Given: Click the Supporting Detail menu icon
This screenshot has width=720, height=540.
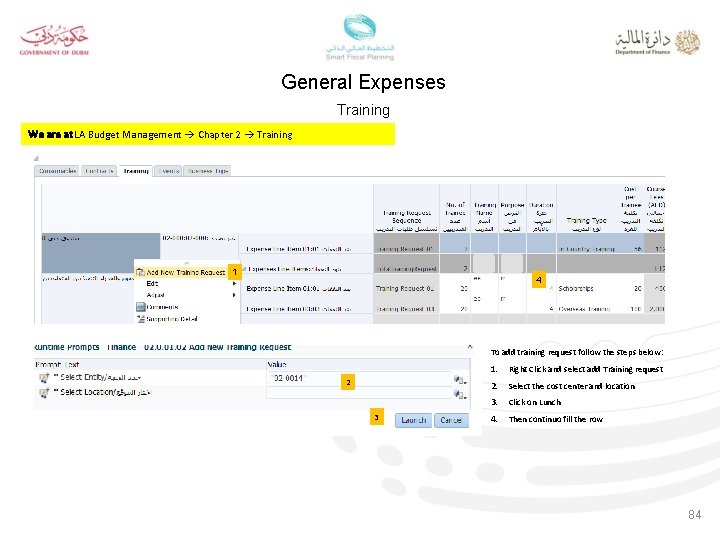Looking at the screenshot, I should click(x=141, y=319).
